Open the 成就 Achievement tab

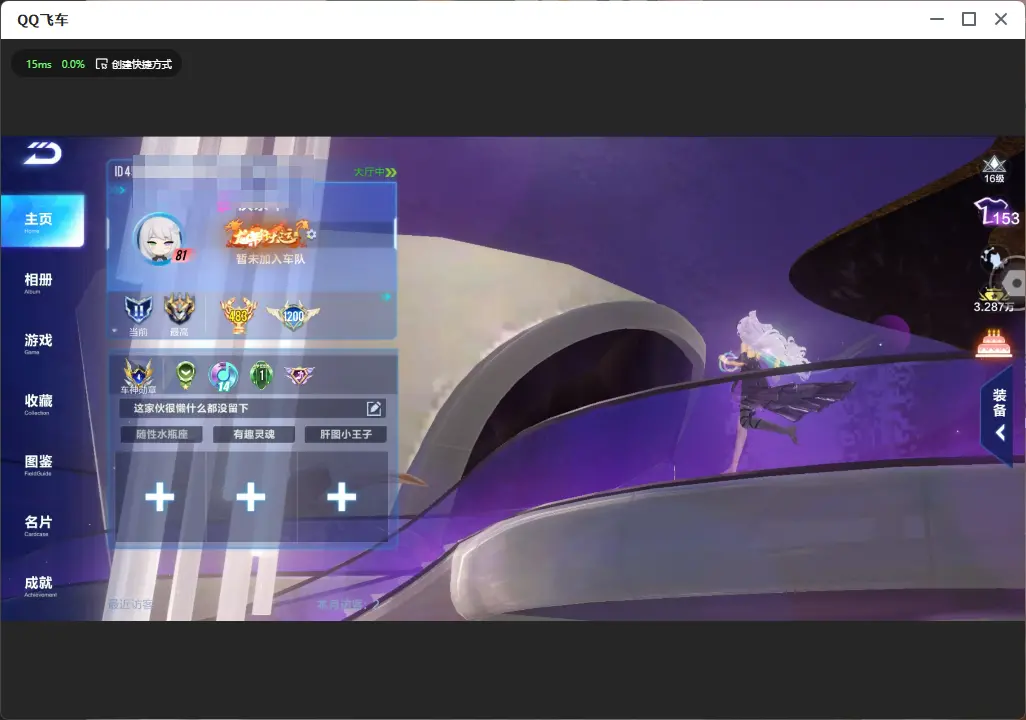click(39, 586)
